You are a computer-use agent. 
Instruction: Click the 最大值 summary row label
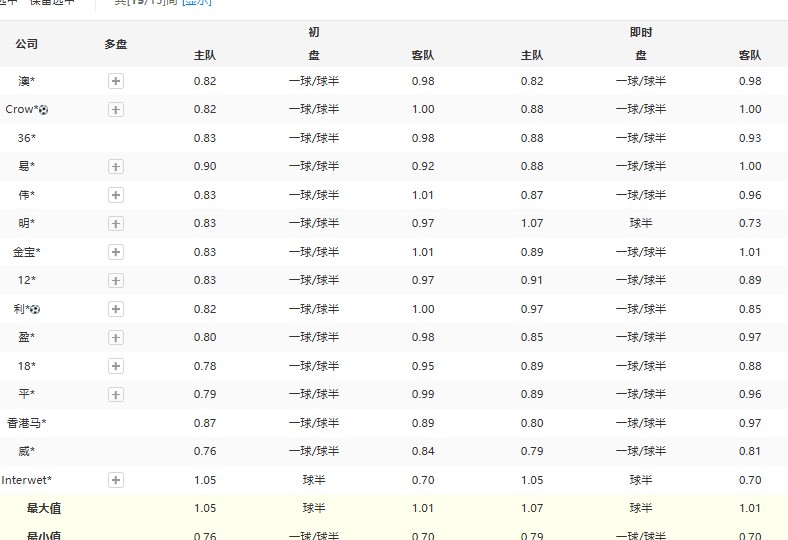(x=44, y=508)
